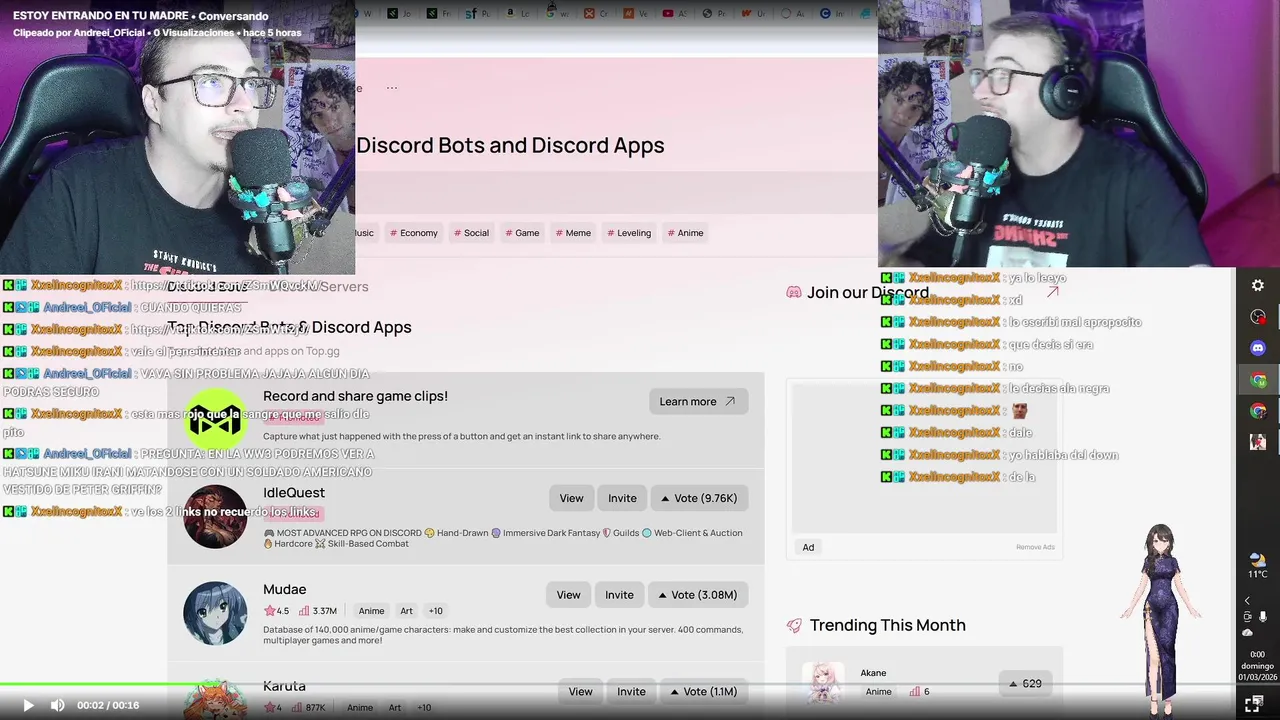Select the Game tag

tap(522, 233)
